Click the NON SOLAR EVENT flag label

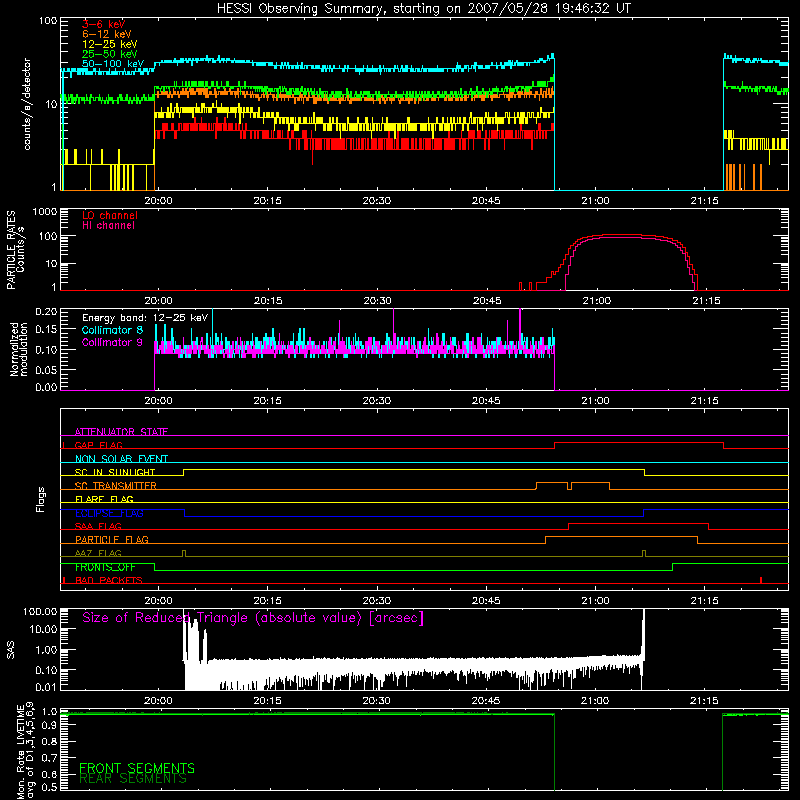[x=121, y=459]
